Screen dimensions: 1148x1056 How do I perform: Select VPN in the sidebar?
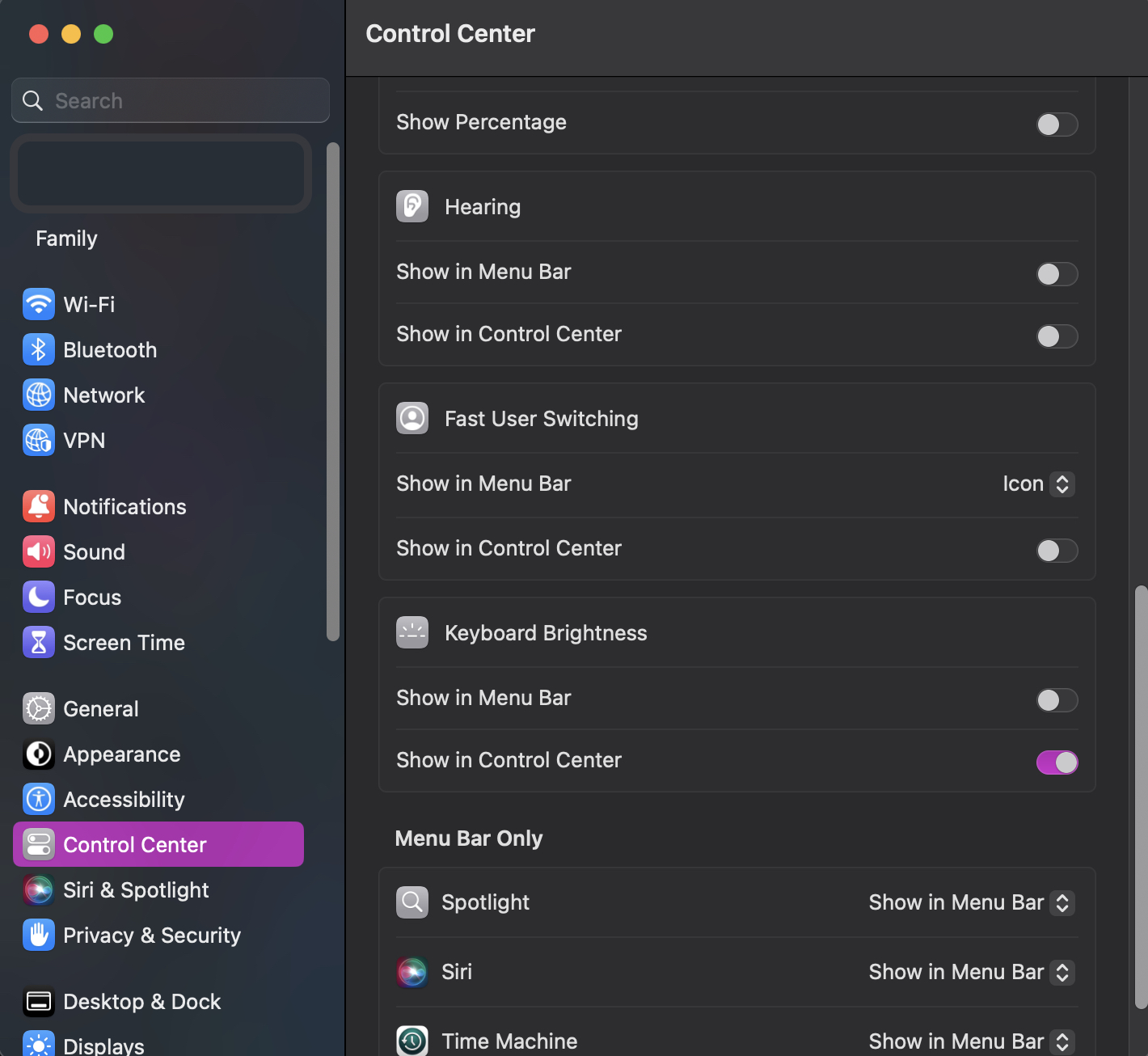pyautogui.click(x=158, y=441)
